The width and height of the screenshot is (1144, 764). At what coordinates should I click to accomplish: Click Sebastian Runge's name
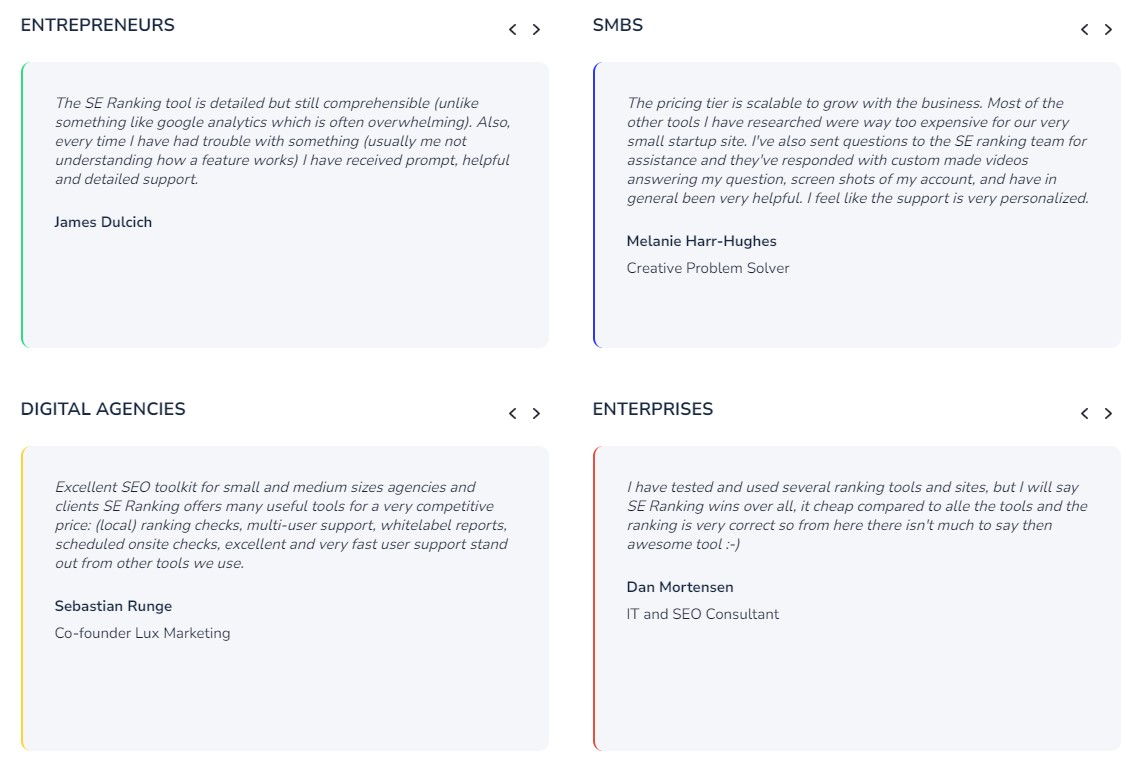(x=113, y=606)
